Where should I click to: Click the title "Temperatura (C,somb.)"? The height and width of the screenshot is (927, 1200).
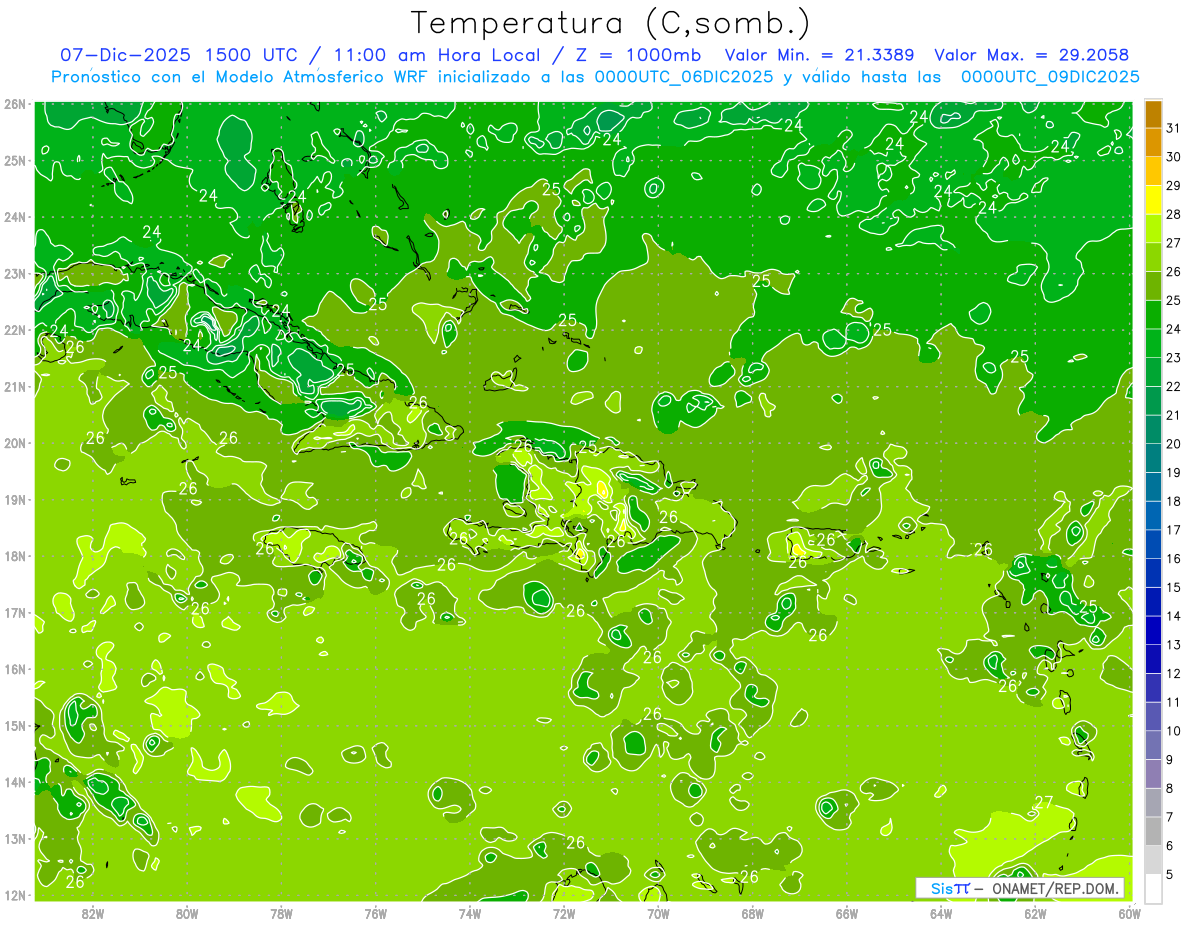click(x=611, y=23)
